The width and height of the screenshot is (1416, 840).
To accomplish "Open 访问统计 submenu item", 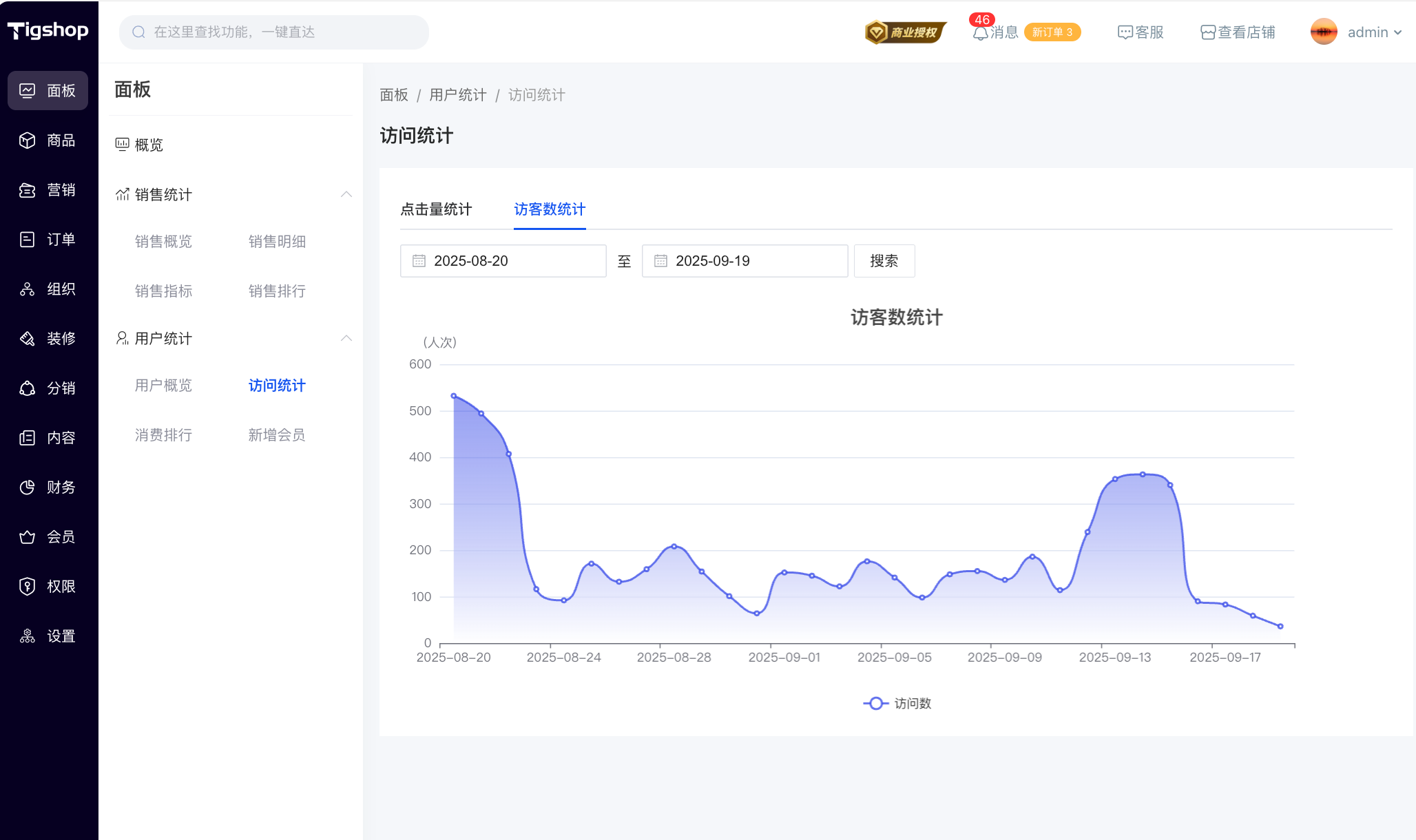I will click(277, 386).
